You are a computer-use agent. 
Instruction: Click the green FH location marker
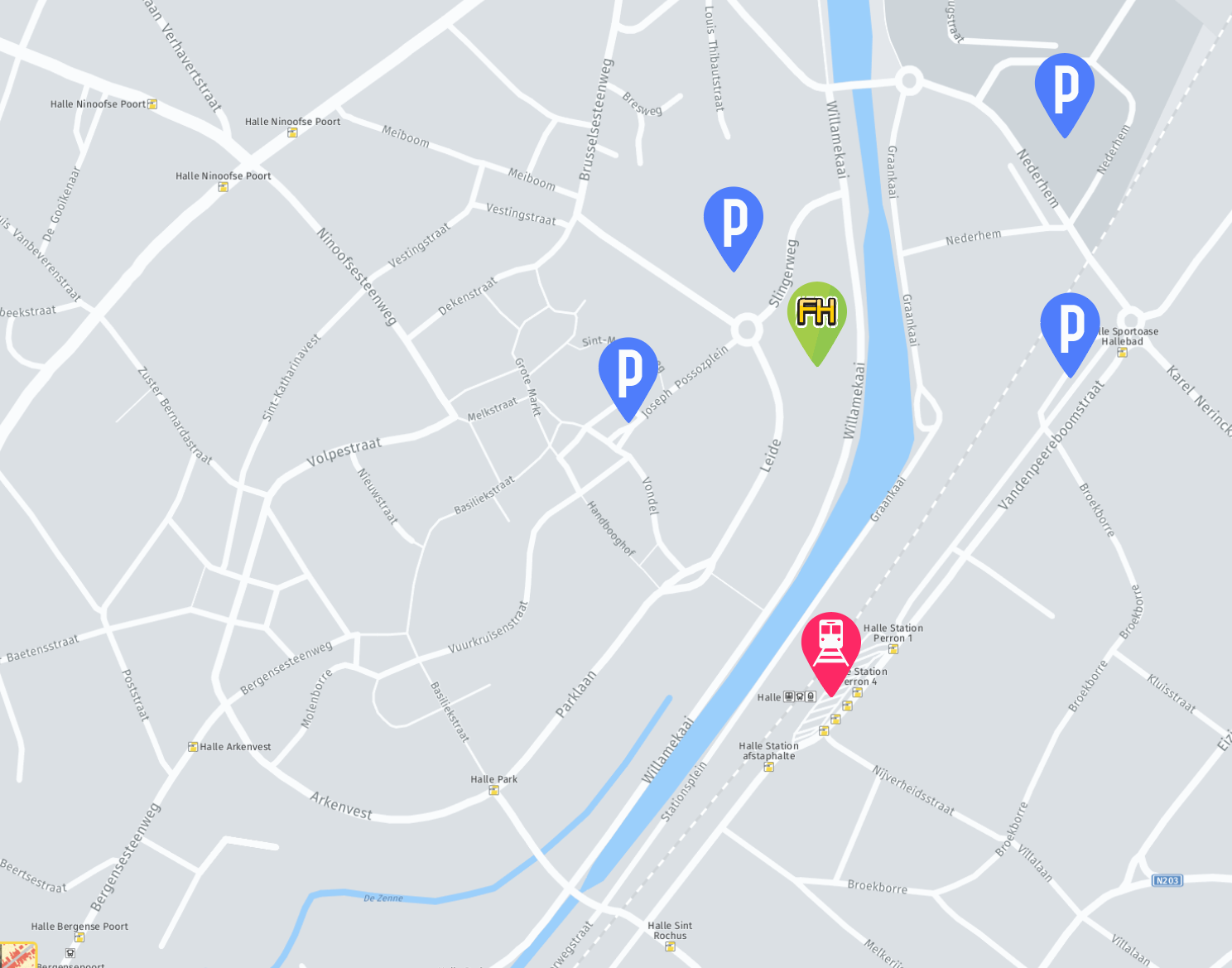coord(817,321)
